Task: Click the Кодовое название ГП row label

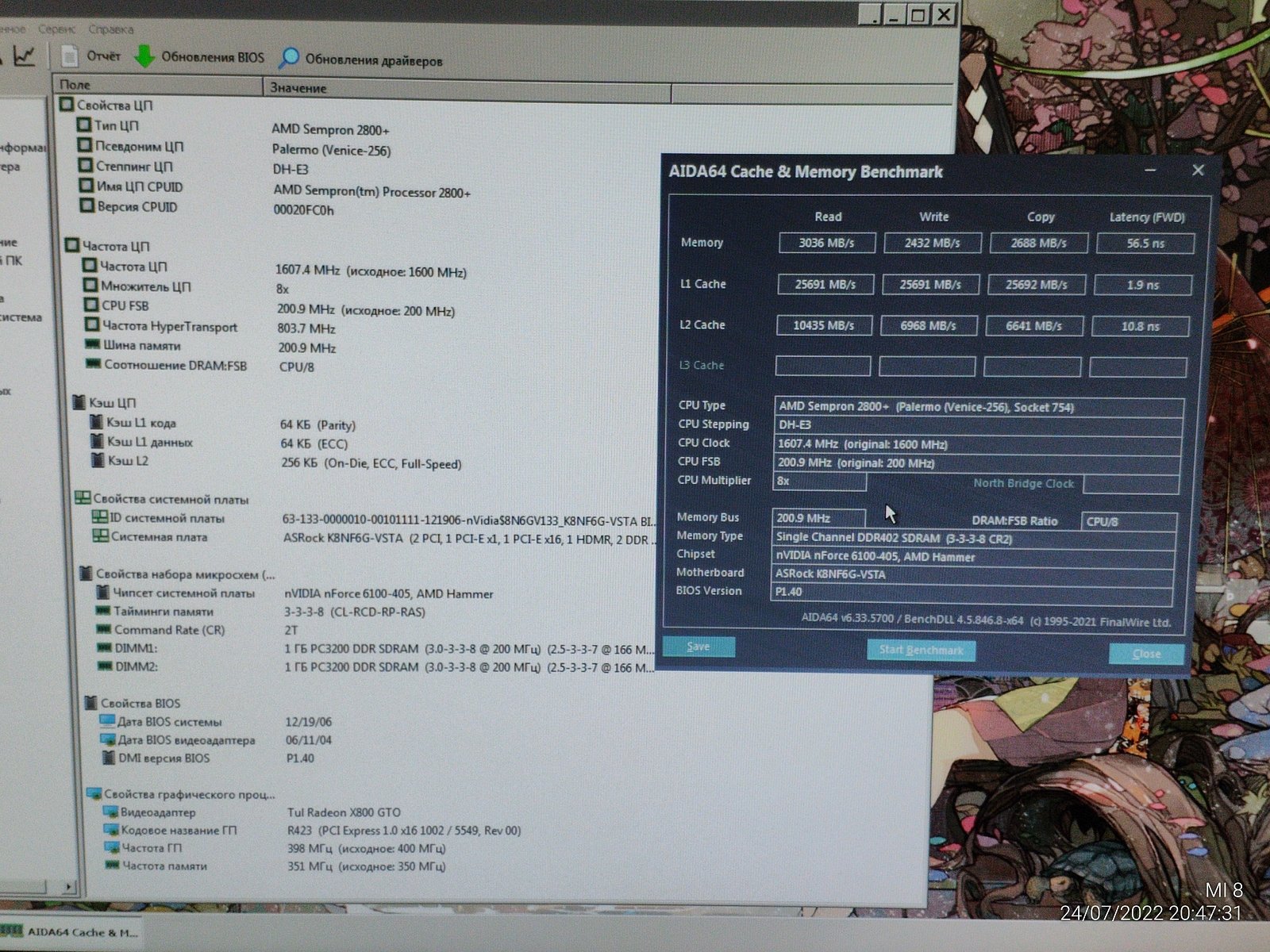Action: click(179, 830)
